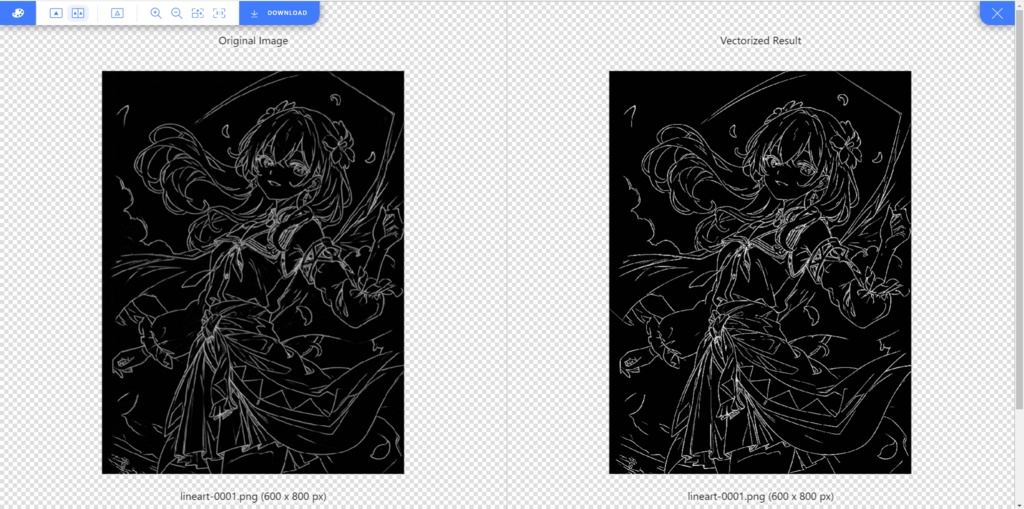Download the vectorized result
The image size is (1024, 509).
pyautogui.click(x=279, y=13)
